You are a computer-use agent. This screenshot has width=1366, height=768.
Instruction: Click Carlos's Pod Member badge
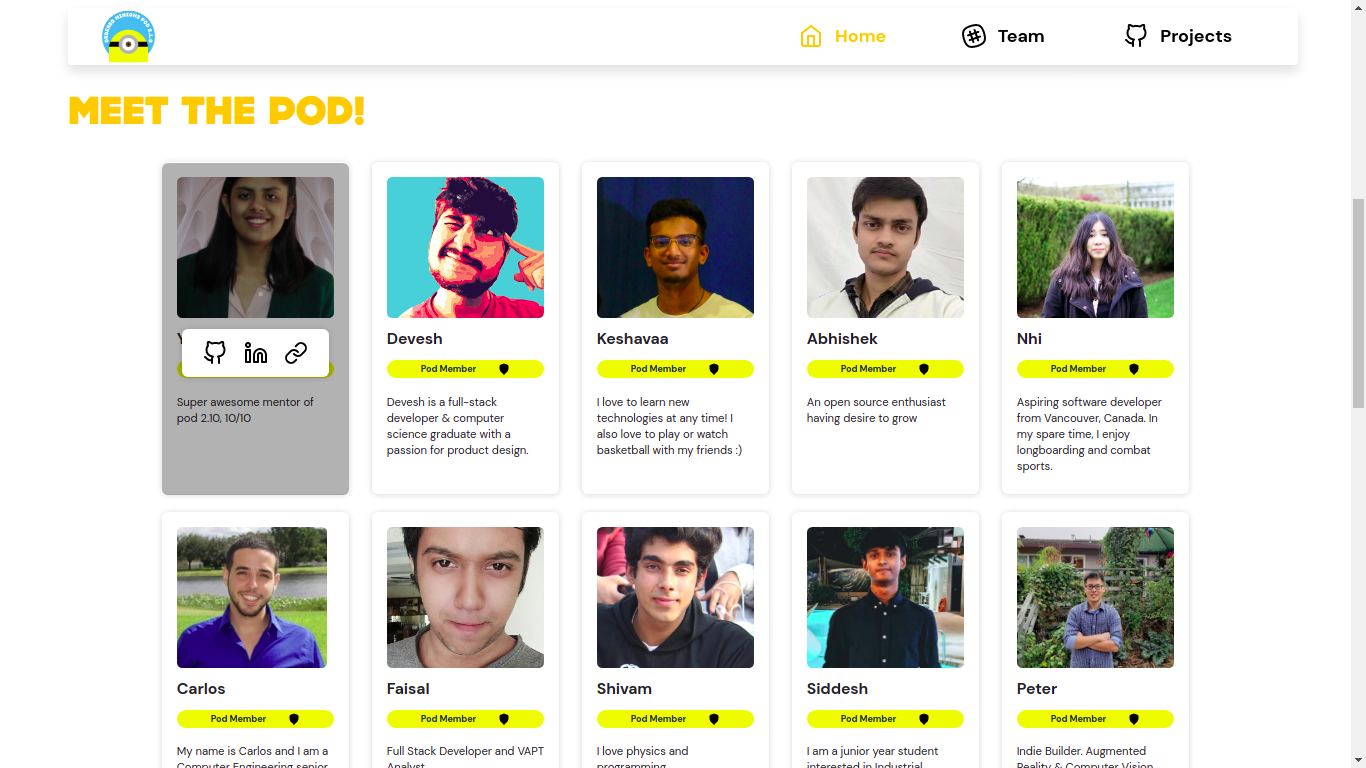pos(255,719)
